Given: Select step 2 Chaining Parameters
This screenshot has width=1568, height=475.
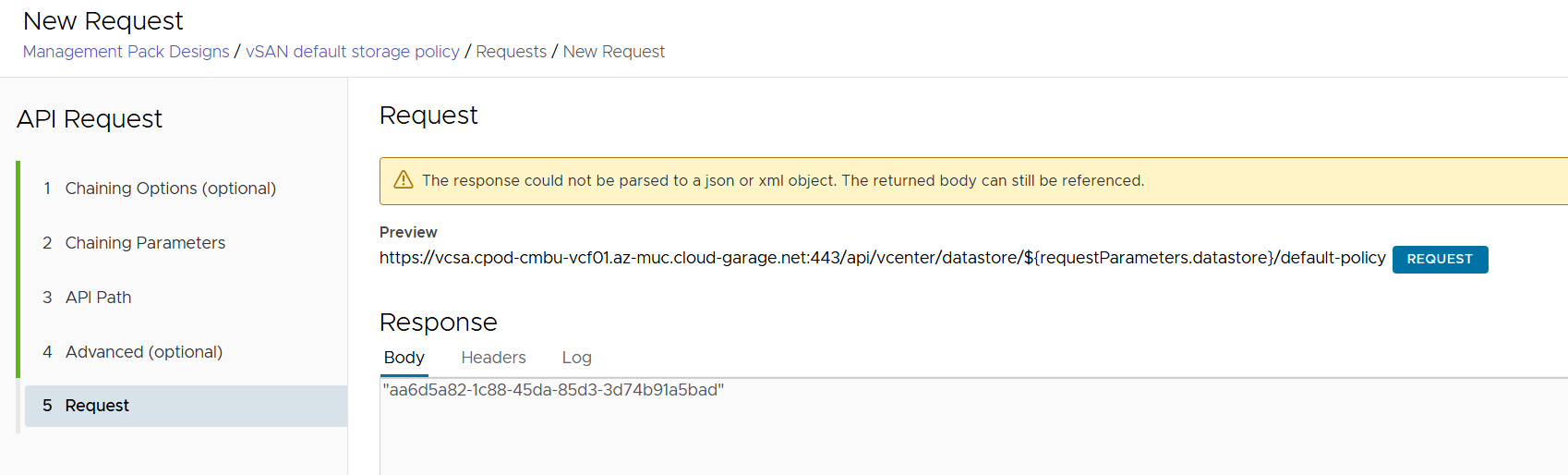Looking at the screenshot, I should point(145,243).
